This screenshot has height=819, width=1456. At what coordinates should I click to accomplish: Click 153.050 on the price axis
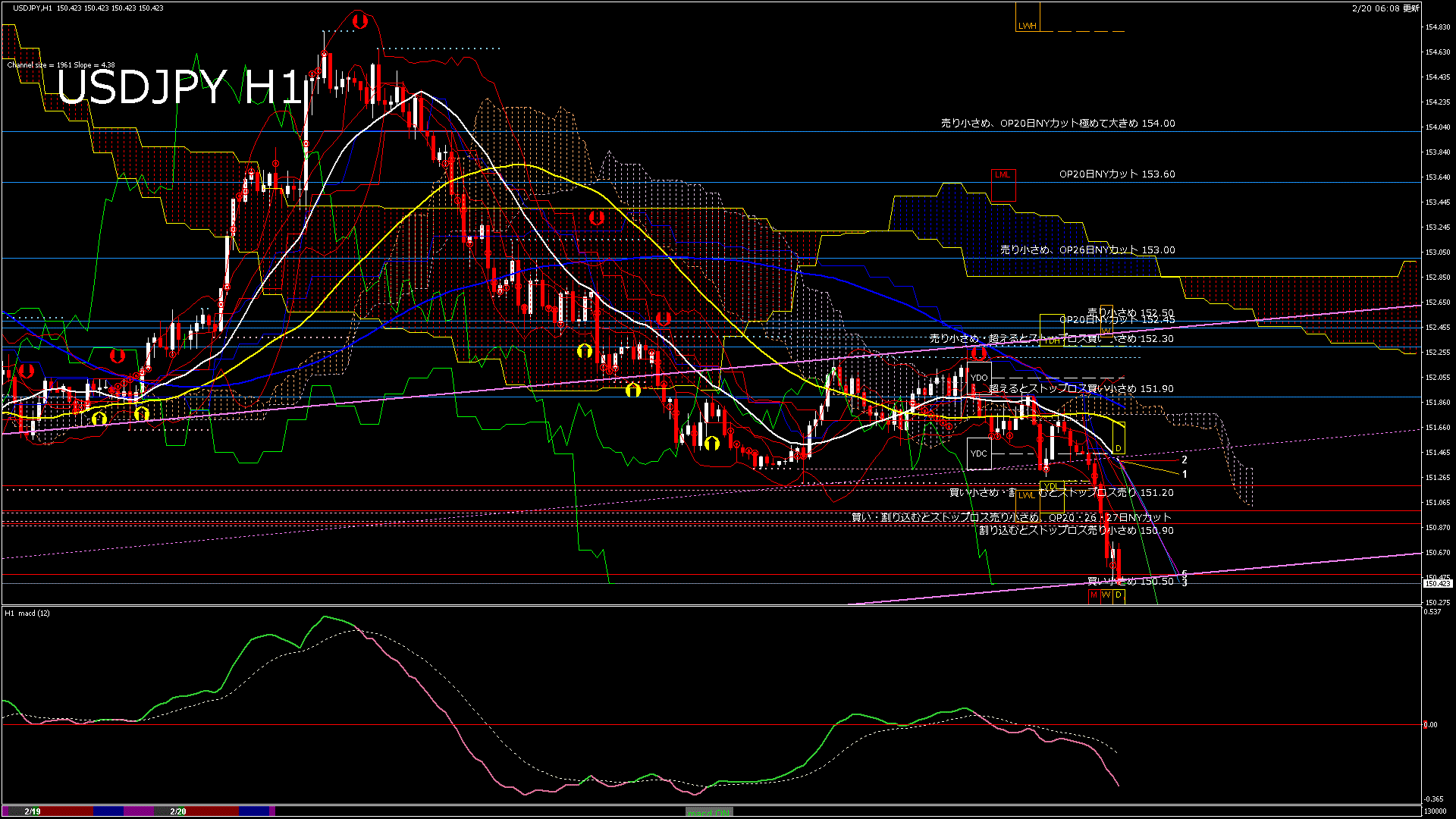pyautogui.click(x=1438, y=253)
